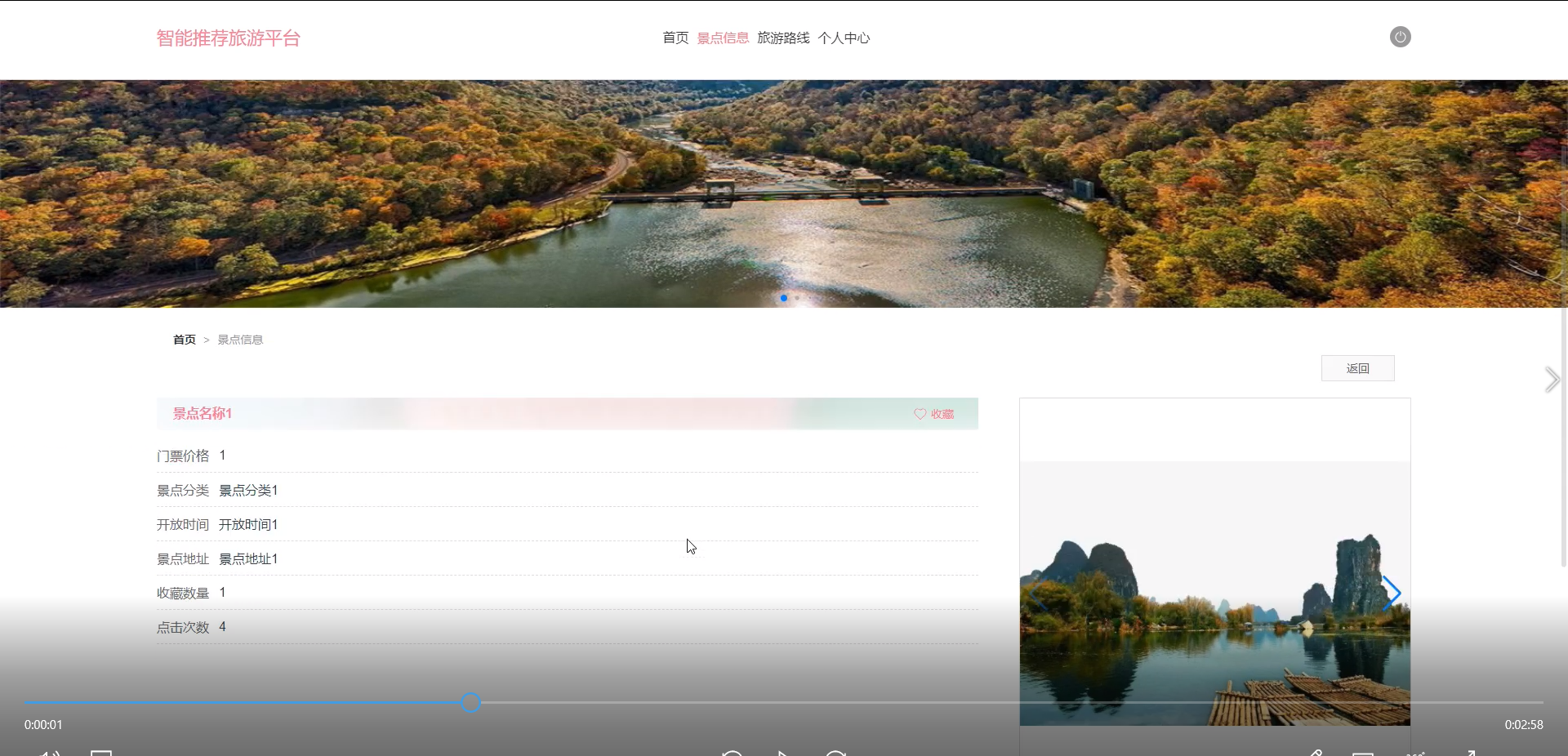Switch to the second banner dot

[797, 298]
